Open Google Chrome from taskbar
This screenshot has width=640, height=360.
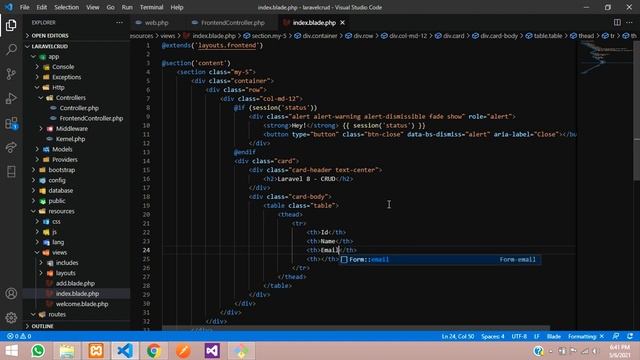tap(154, 351)
